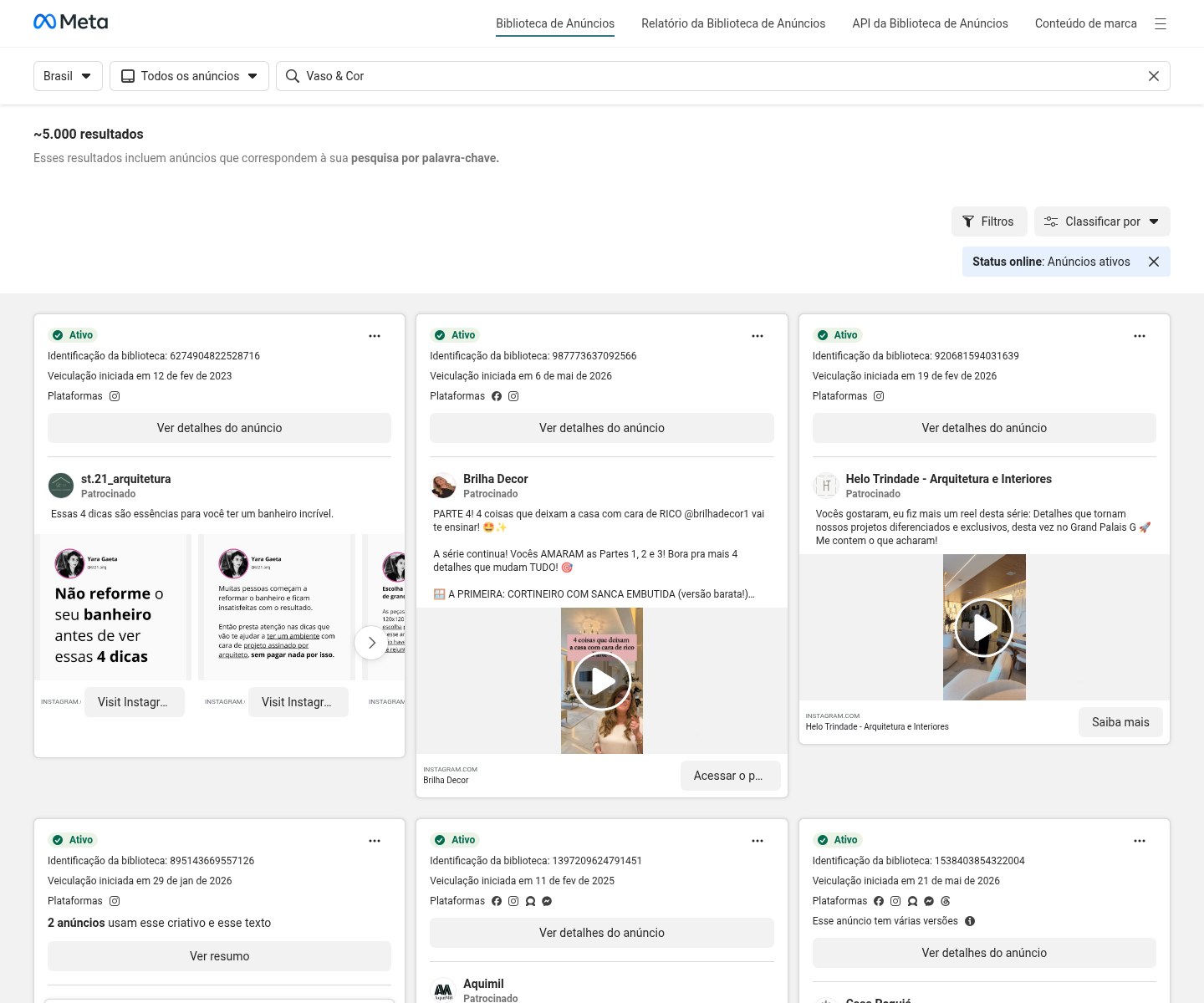Click second Visit Instagr... carousel button

coord(298,702)
